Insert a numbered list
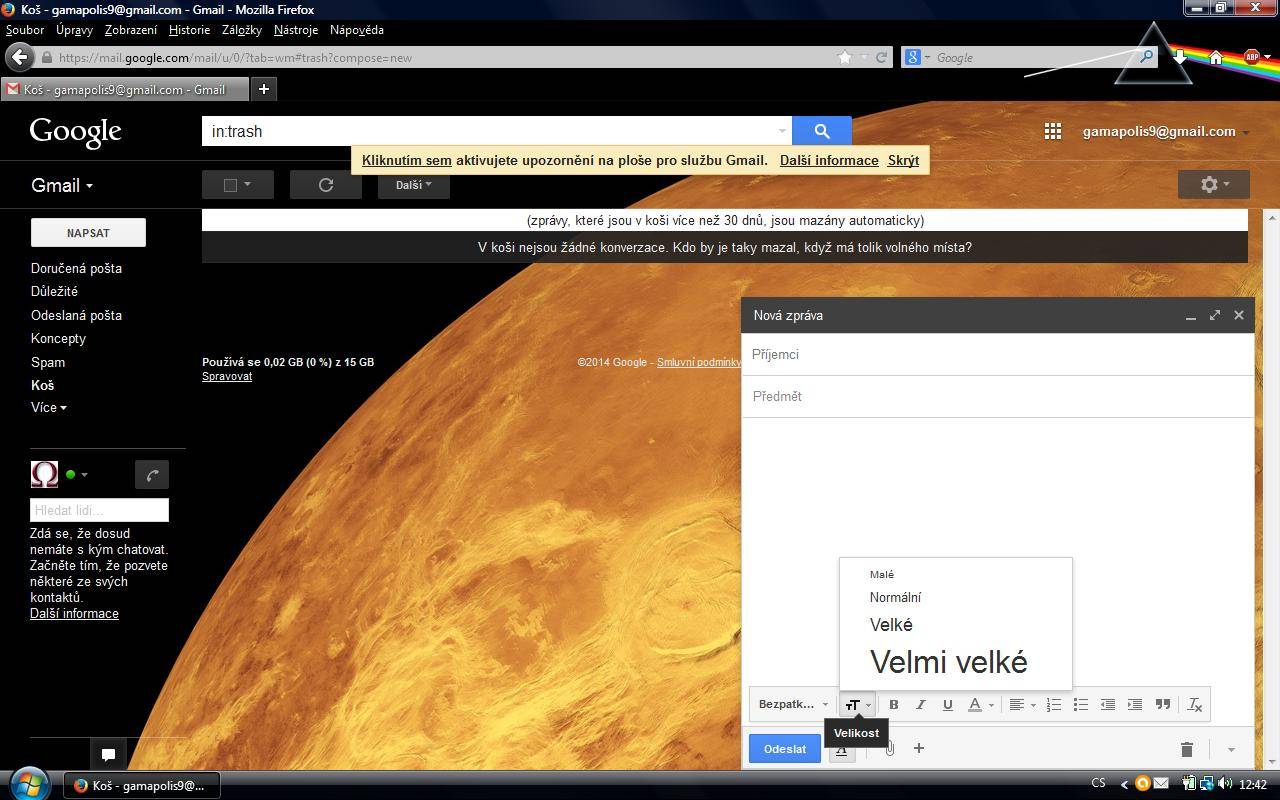Screen dimensions: 1280x800 [x=1054, y=704]
